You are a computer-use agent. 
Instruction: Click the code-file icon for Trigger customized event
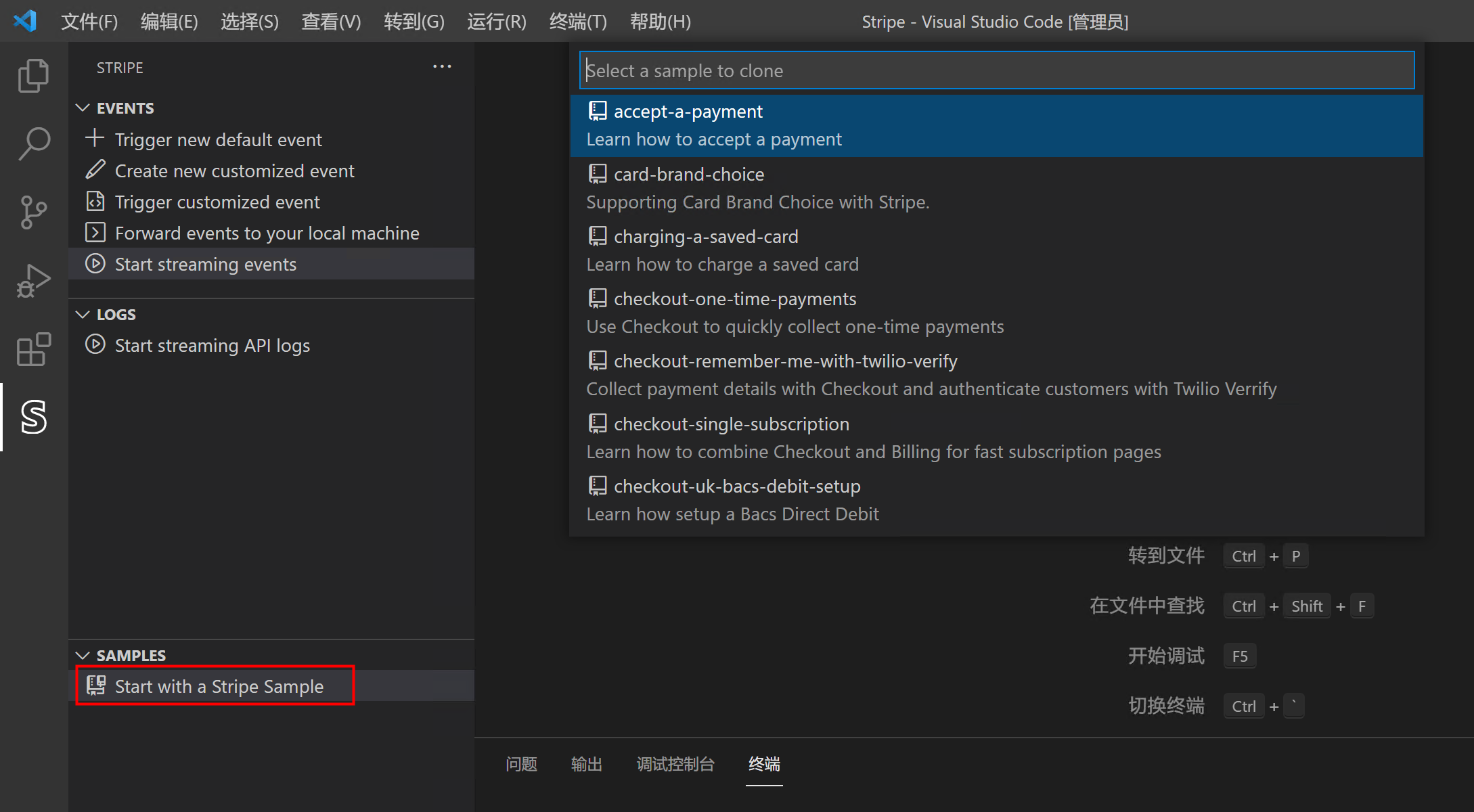click(95, 201)
